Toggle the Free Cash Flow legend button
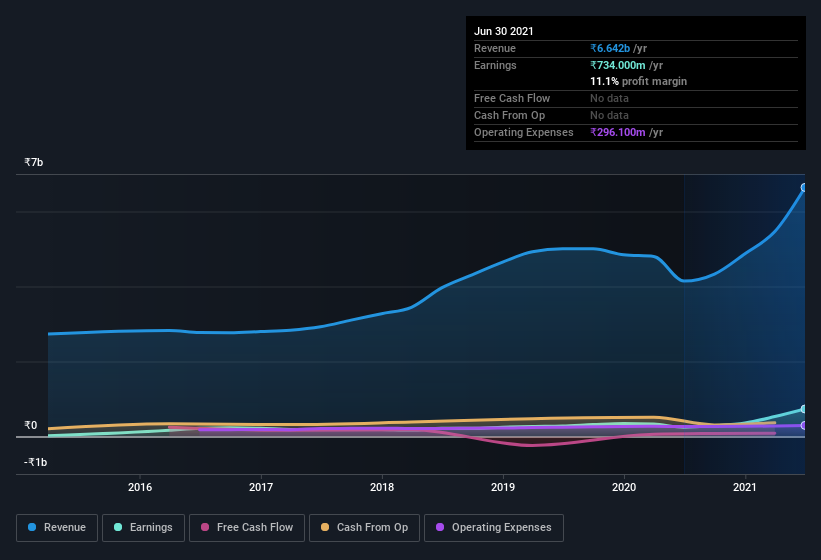This screenshot has width=821, height=560. pyautogui.click(x=247, y=528)
